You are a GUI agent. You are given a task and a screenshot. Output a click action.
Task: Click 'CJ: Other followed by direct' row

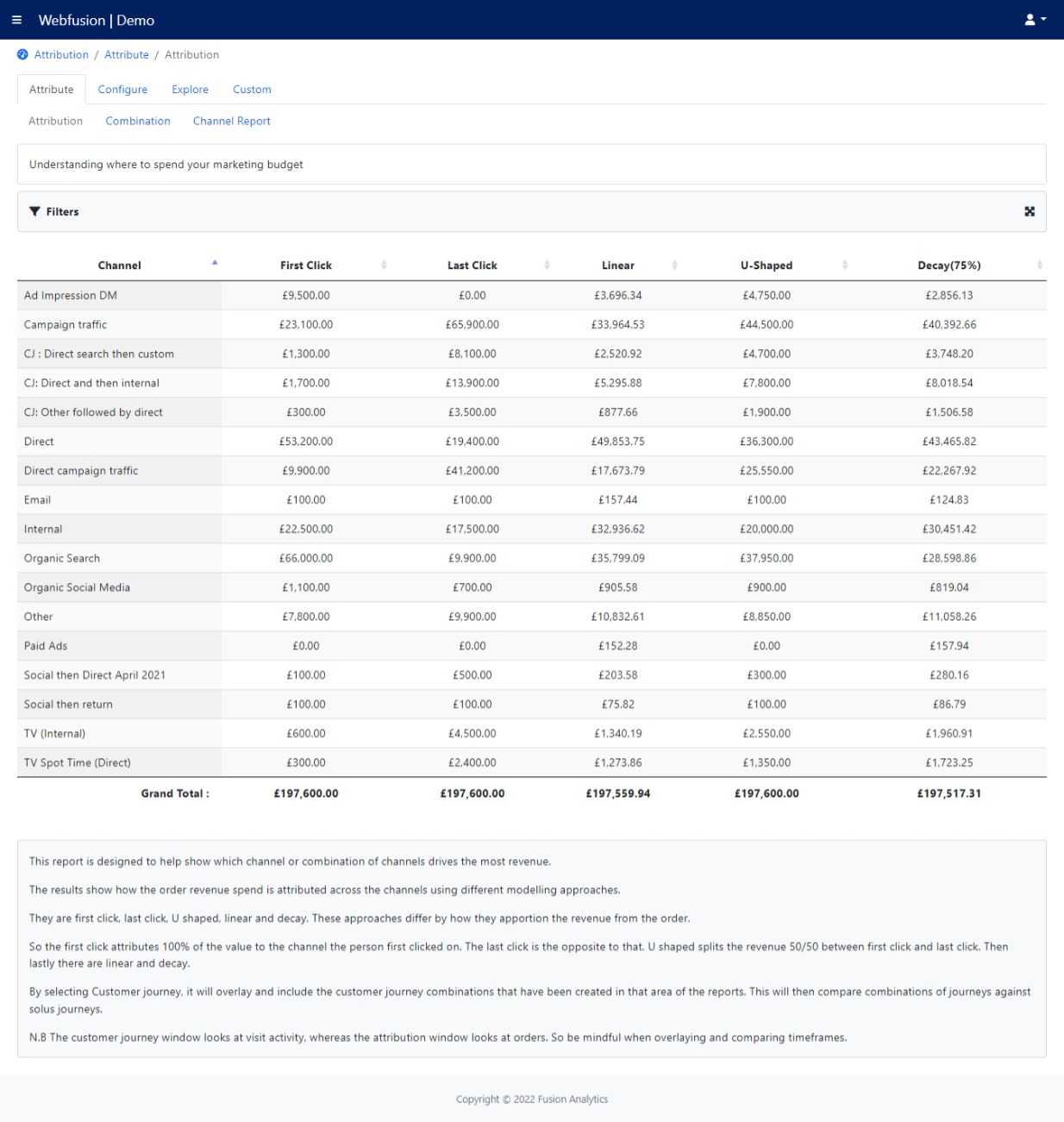point(532,413)
